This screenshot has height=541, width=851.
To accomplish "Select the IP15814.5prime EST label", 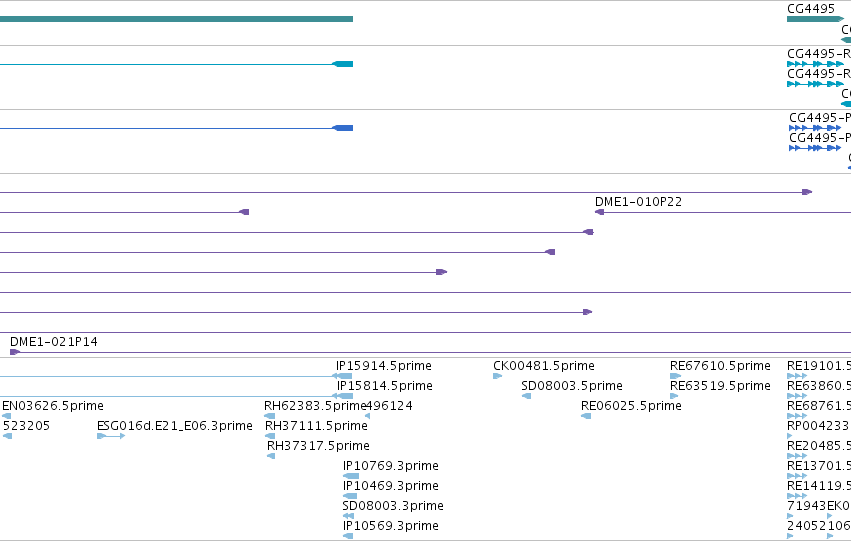I will point(385,386).
